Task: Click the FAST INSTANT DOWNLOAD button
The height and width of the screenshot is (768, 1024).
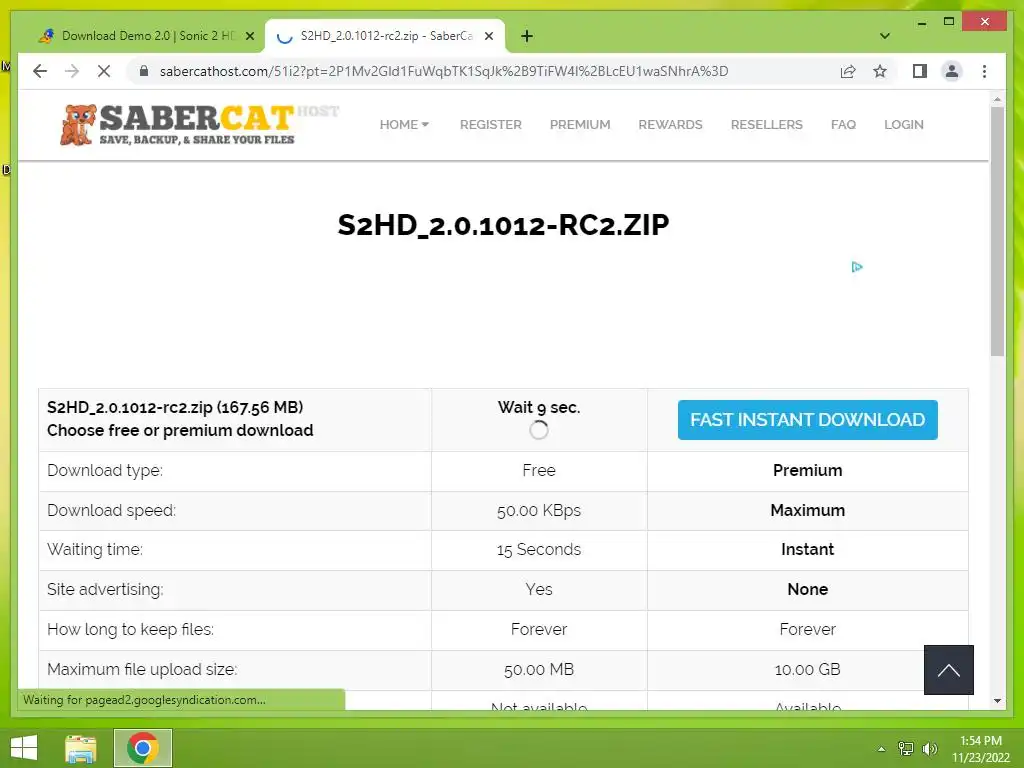Action: pos(807,420)
